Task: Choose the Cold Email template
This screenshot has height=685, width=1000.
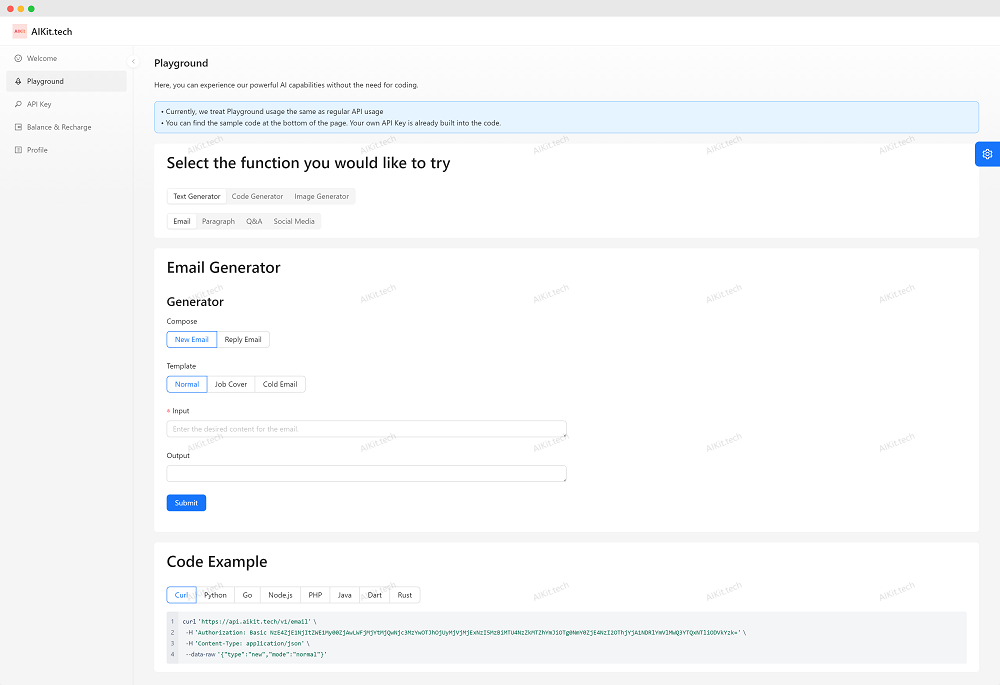Action: pos(280,384)
